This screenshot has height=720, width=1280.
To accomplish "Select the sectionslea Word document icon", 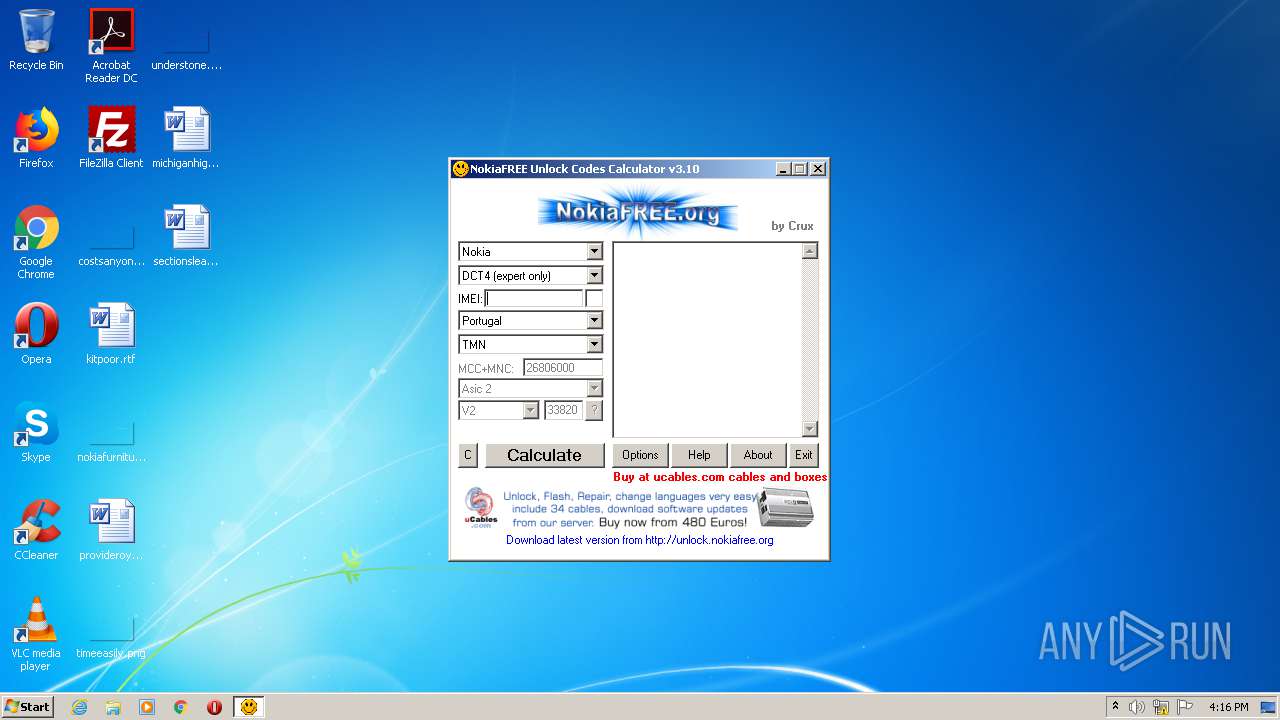I will (x=186, y=236).
